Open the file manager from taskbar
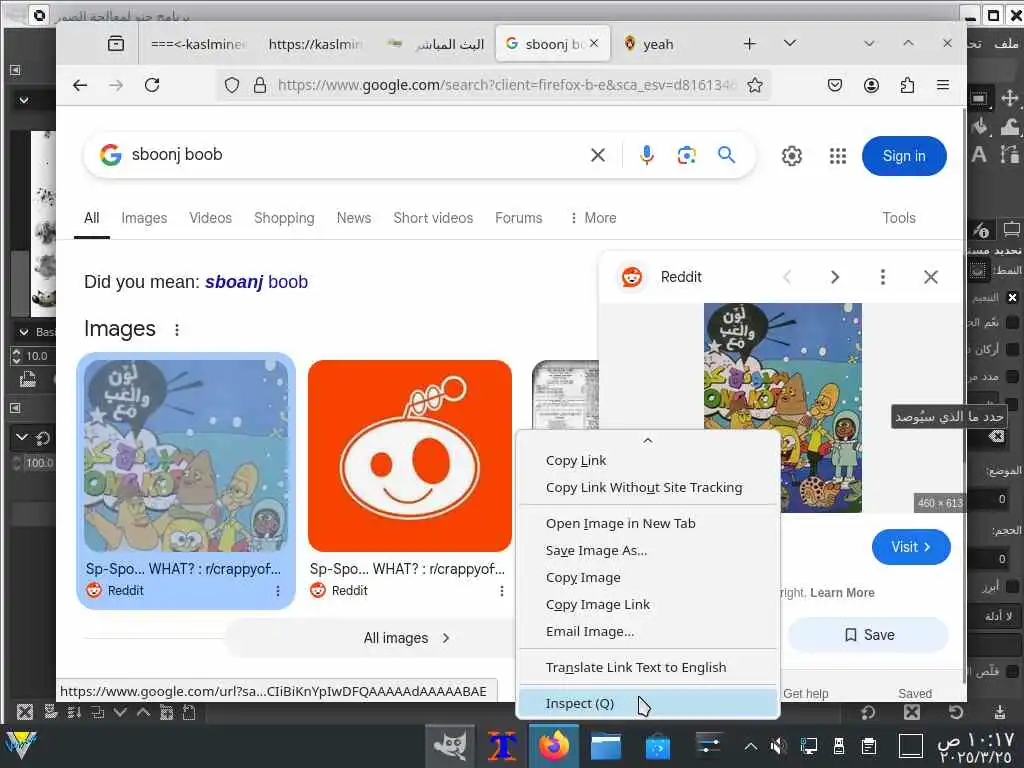The image size is (1024, 768). click(606, 746)
